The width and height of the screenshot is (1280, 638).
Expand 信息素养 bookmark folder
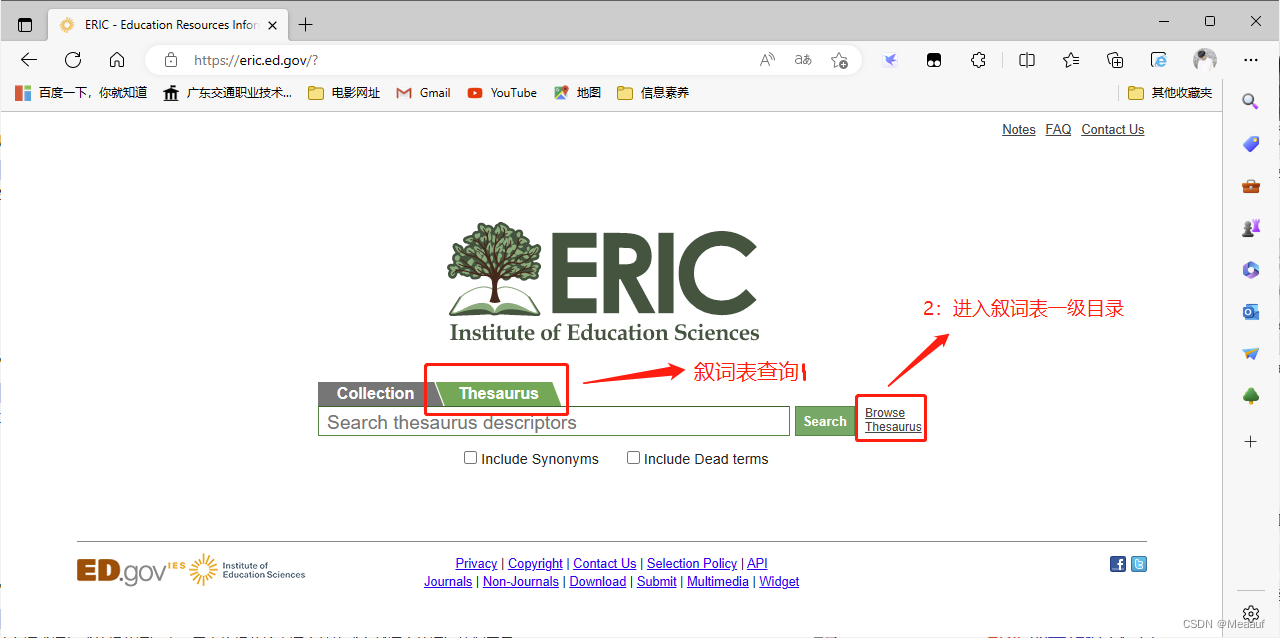pos(653,93)
